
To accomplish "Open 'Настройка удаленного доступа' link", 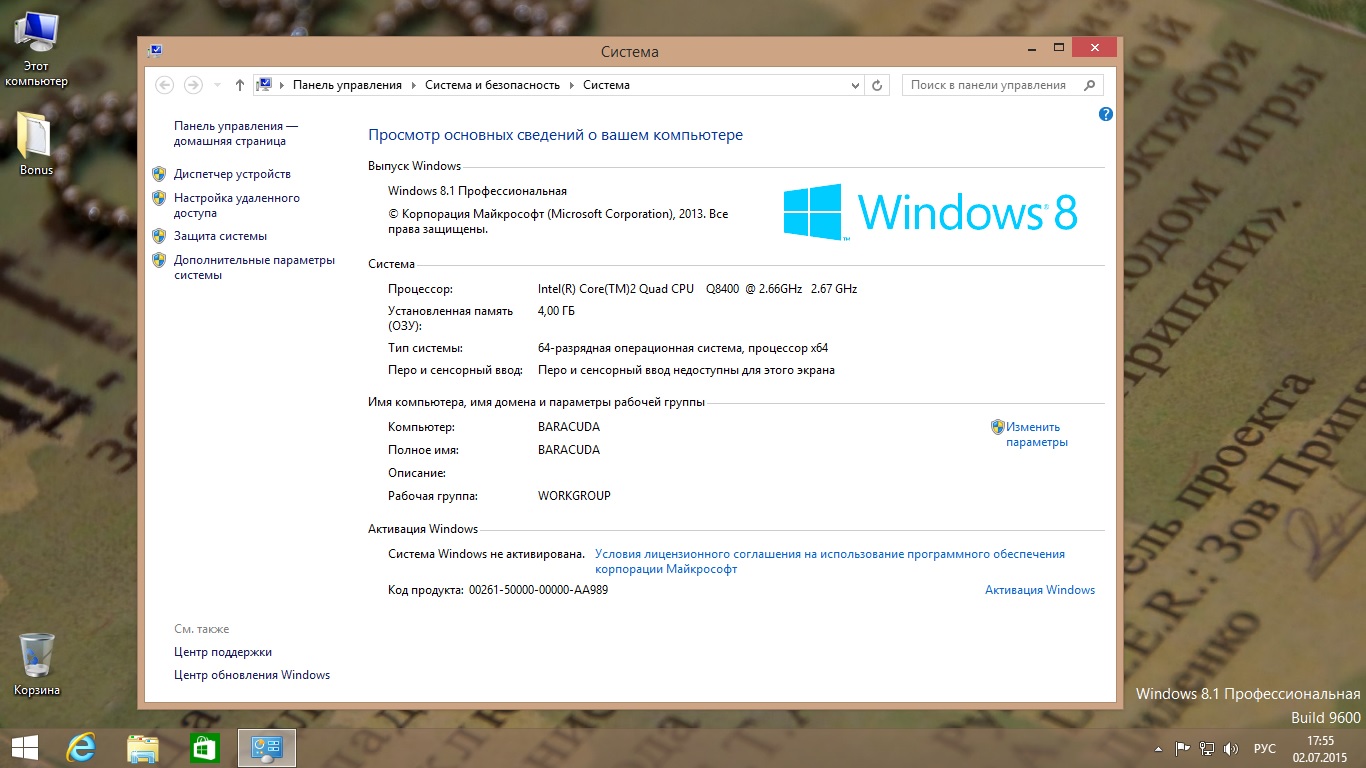I will coord(236,206).
